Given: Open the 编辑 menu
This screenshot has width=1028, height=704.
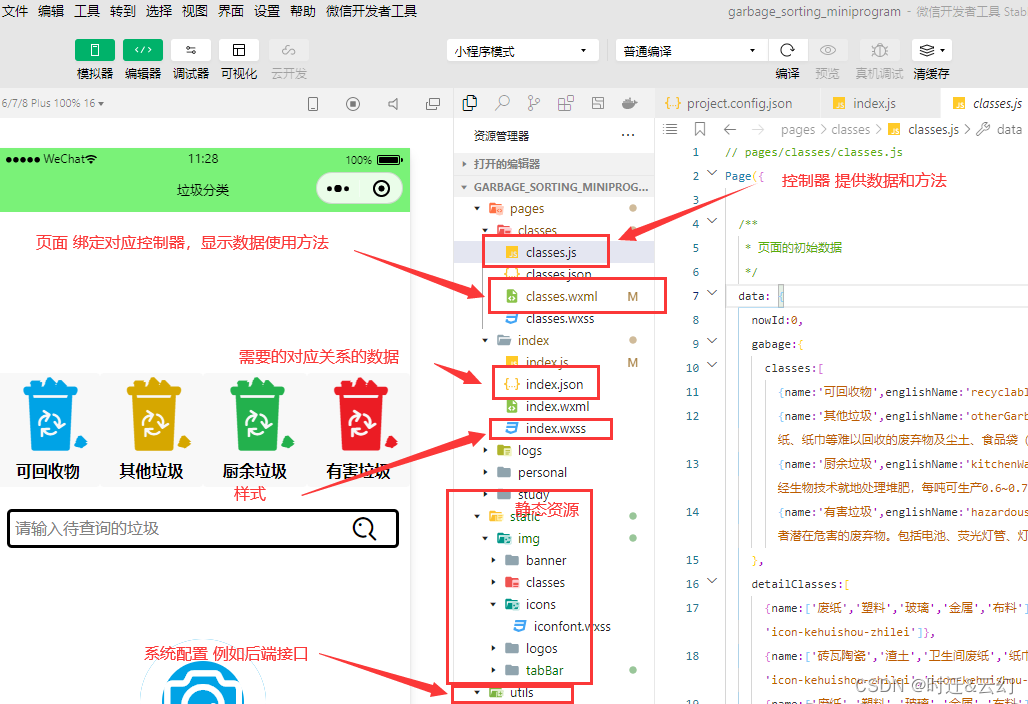Looking at the screenshot, I should [50, 11].
